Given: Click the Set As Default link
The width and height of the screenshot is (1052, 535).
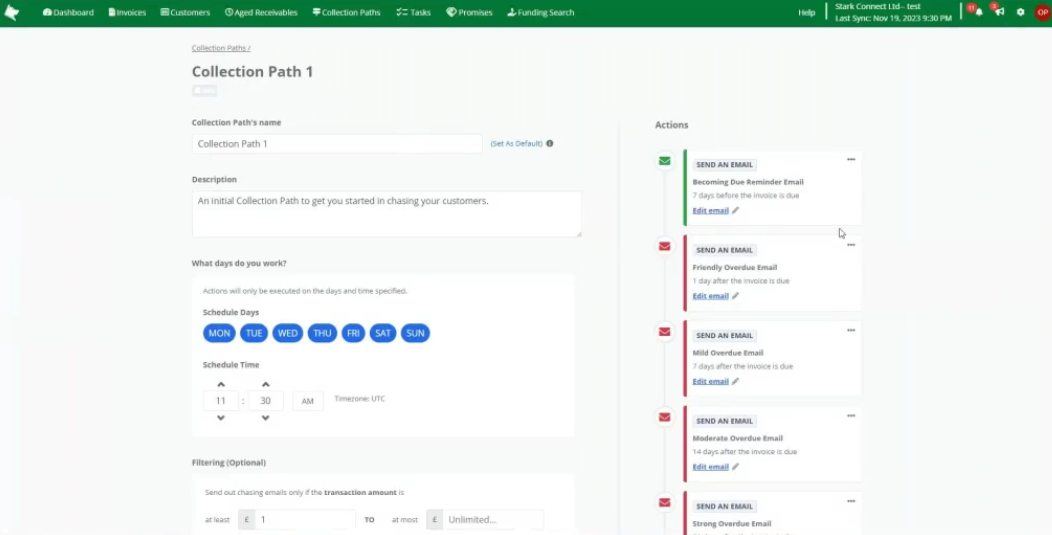Looking at the screenshot, I should pos(516,144).
